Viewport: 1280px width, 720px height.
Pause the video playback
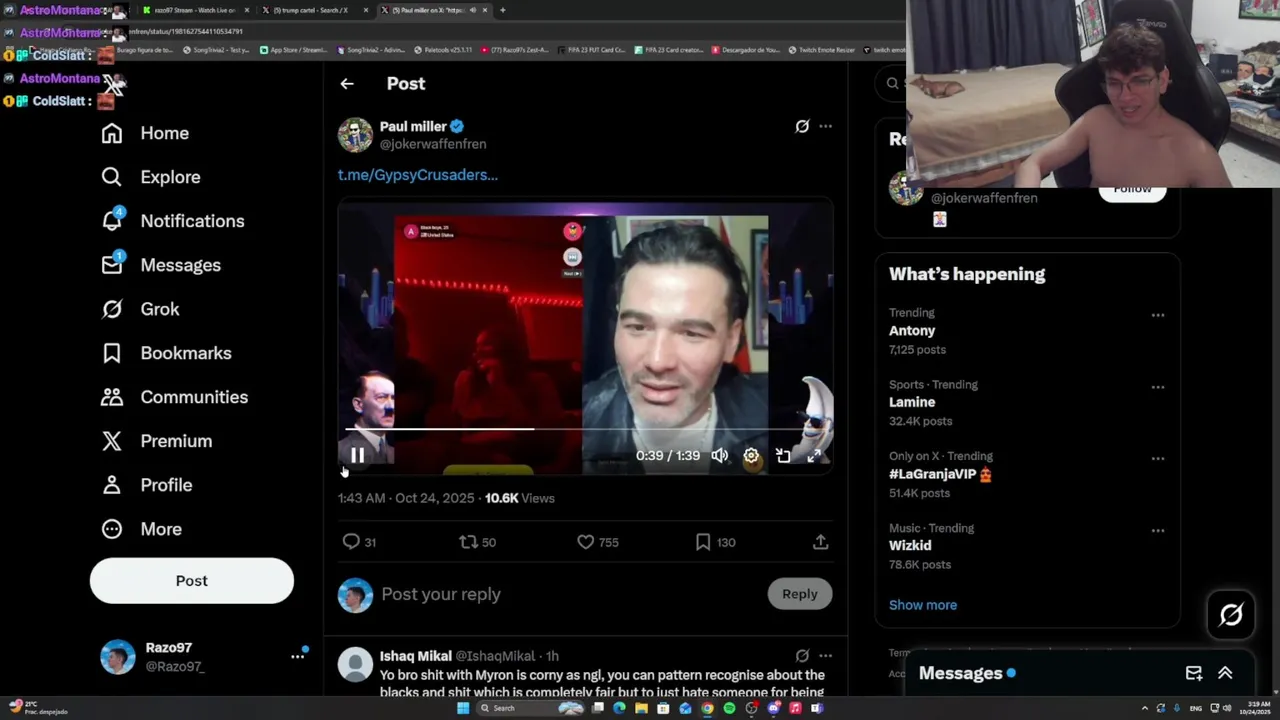coord(357,456)
